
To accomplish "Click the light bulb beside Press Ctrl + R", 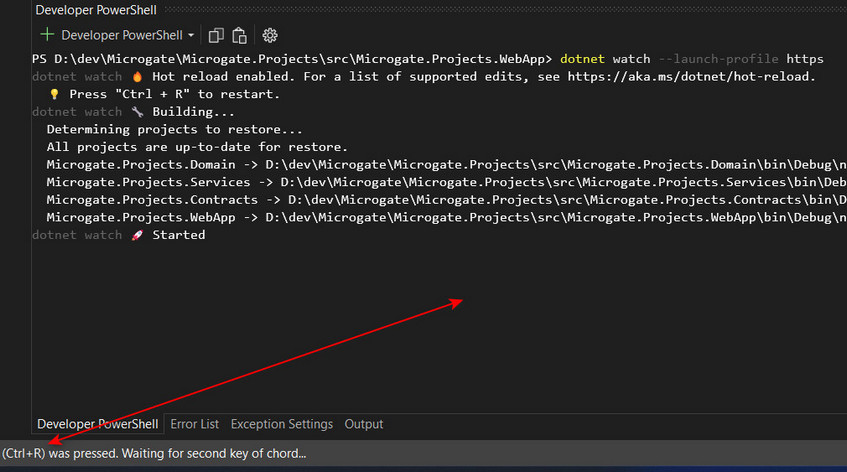I will coord(54,95).
